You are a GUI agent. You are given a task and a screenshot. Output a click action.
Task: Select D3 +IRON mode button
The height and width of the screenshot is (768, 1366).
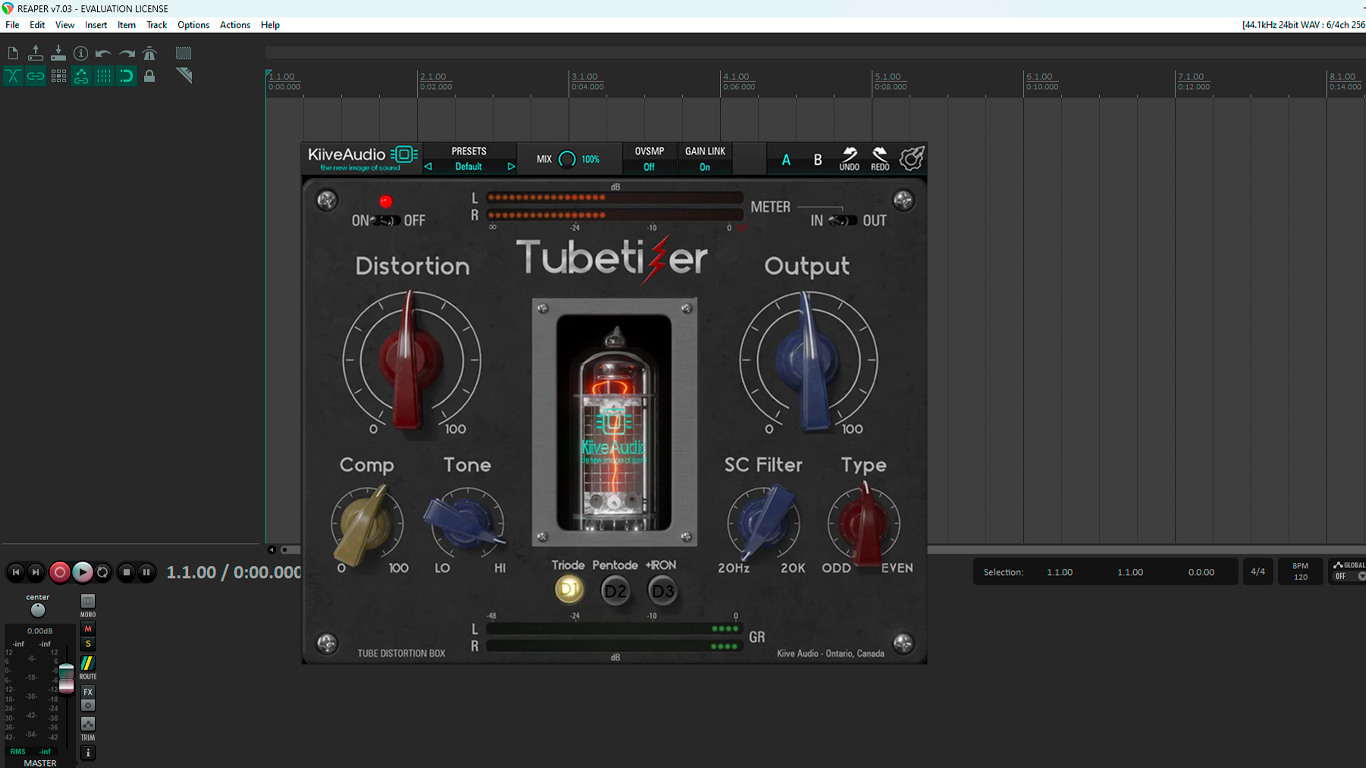tap(663, 591)
